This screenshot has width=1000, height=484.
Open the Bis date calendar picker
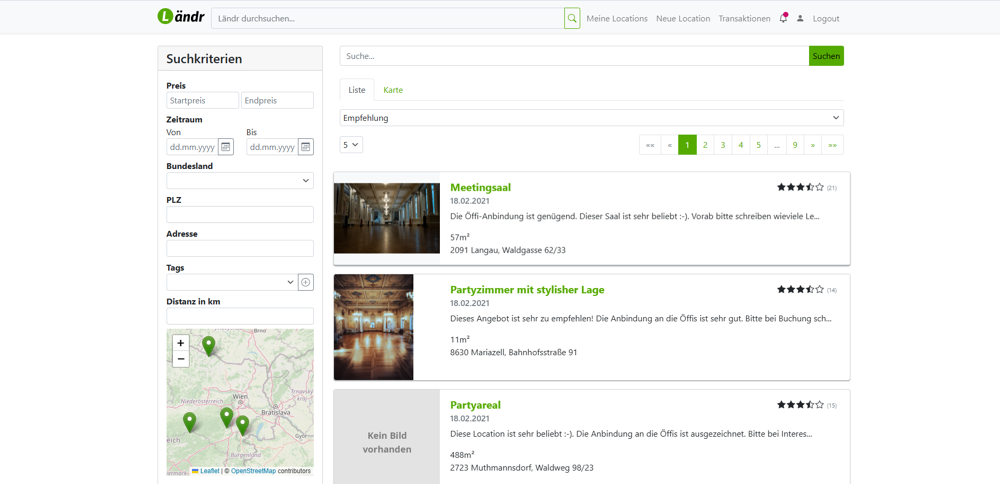pyautogui.click(x=306, y=147)
